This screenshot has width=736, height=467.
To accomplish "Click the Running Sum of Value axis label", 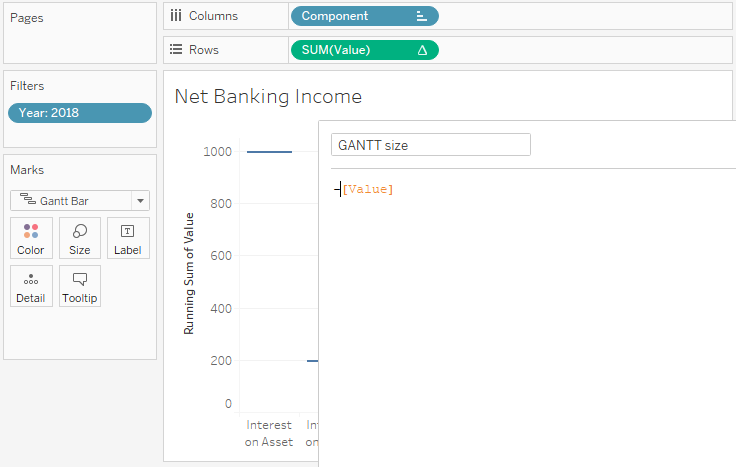I will pyautogui.click(x=189, y=274).
